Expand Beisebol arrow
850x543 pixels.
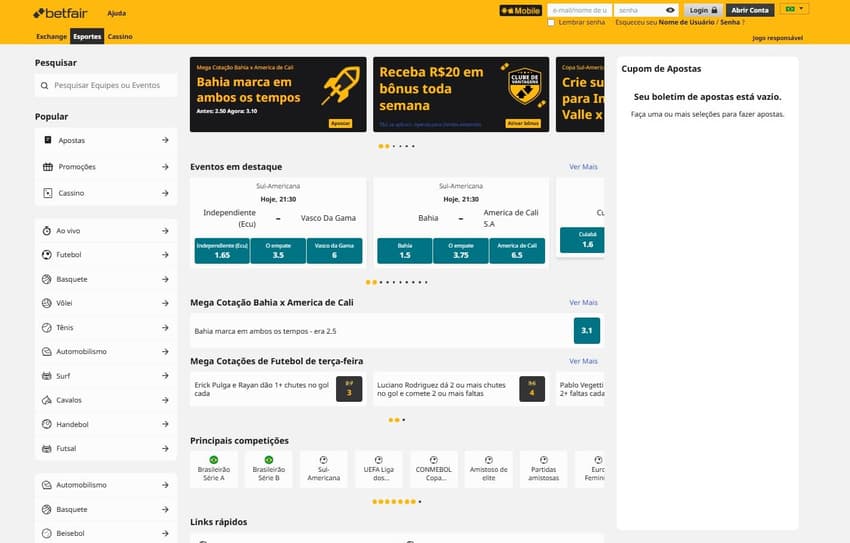165,533
